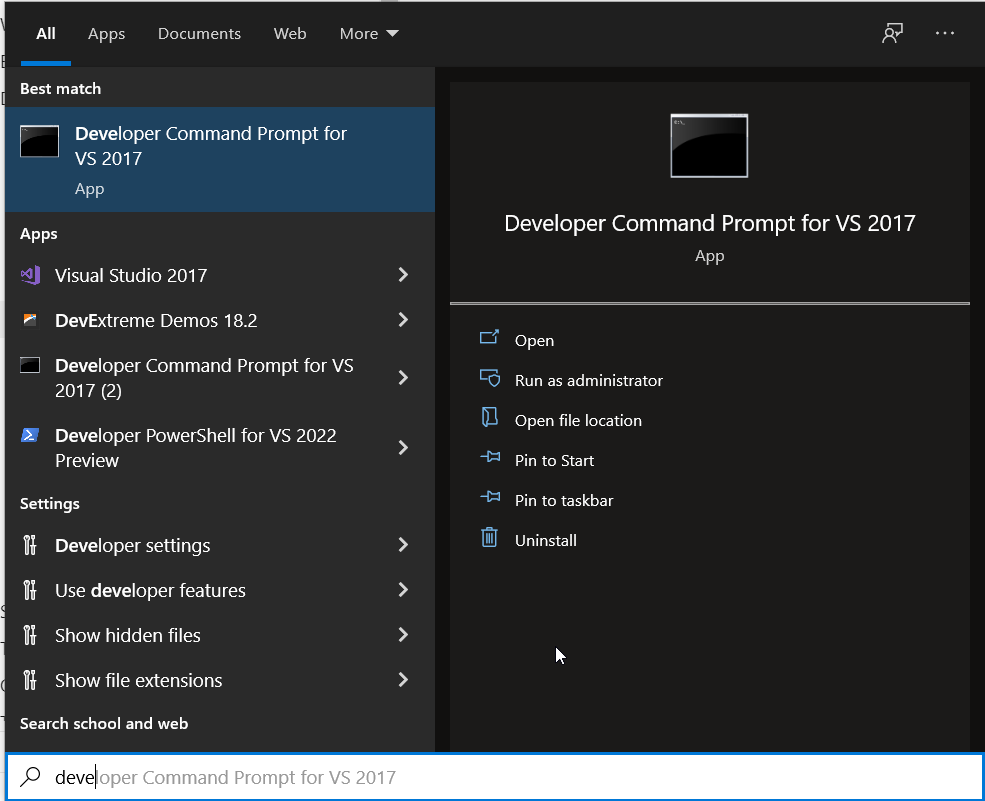
Task: Click the Open action icon
Action: pyautogui.click(x=489, y=338)
